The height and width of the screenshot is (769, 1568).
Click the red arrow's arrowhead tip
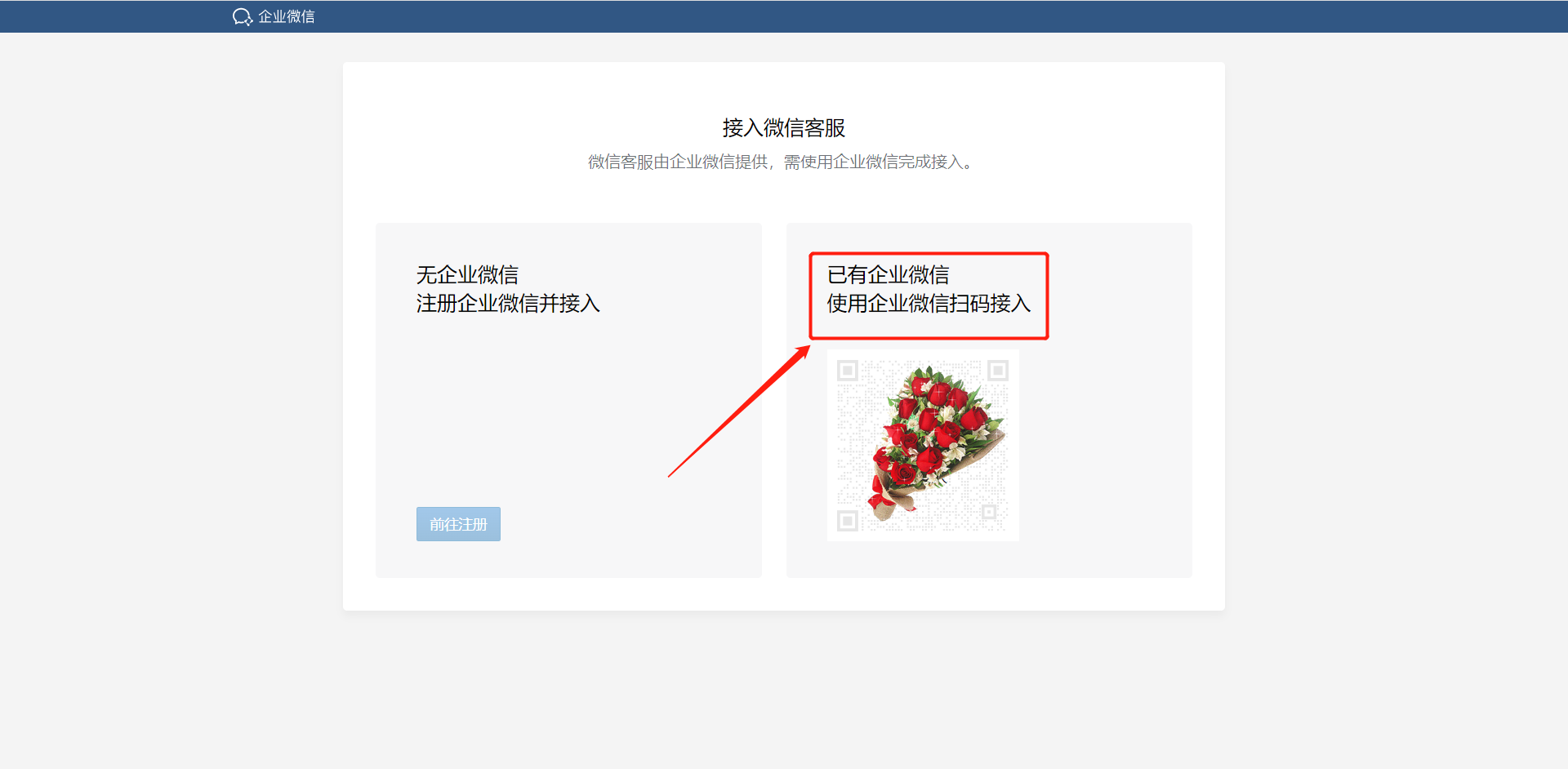click(x=808, y=348)
